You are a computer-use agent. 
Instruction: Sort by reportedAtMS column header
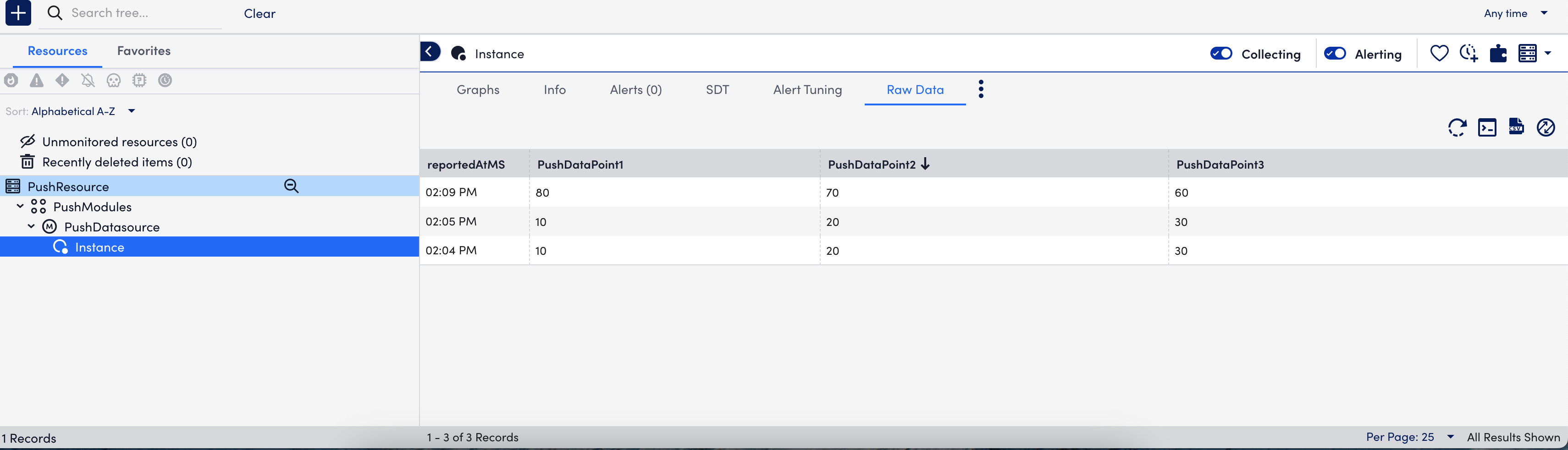point(466,164)
